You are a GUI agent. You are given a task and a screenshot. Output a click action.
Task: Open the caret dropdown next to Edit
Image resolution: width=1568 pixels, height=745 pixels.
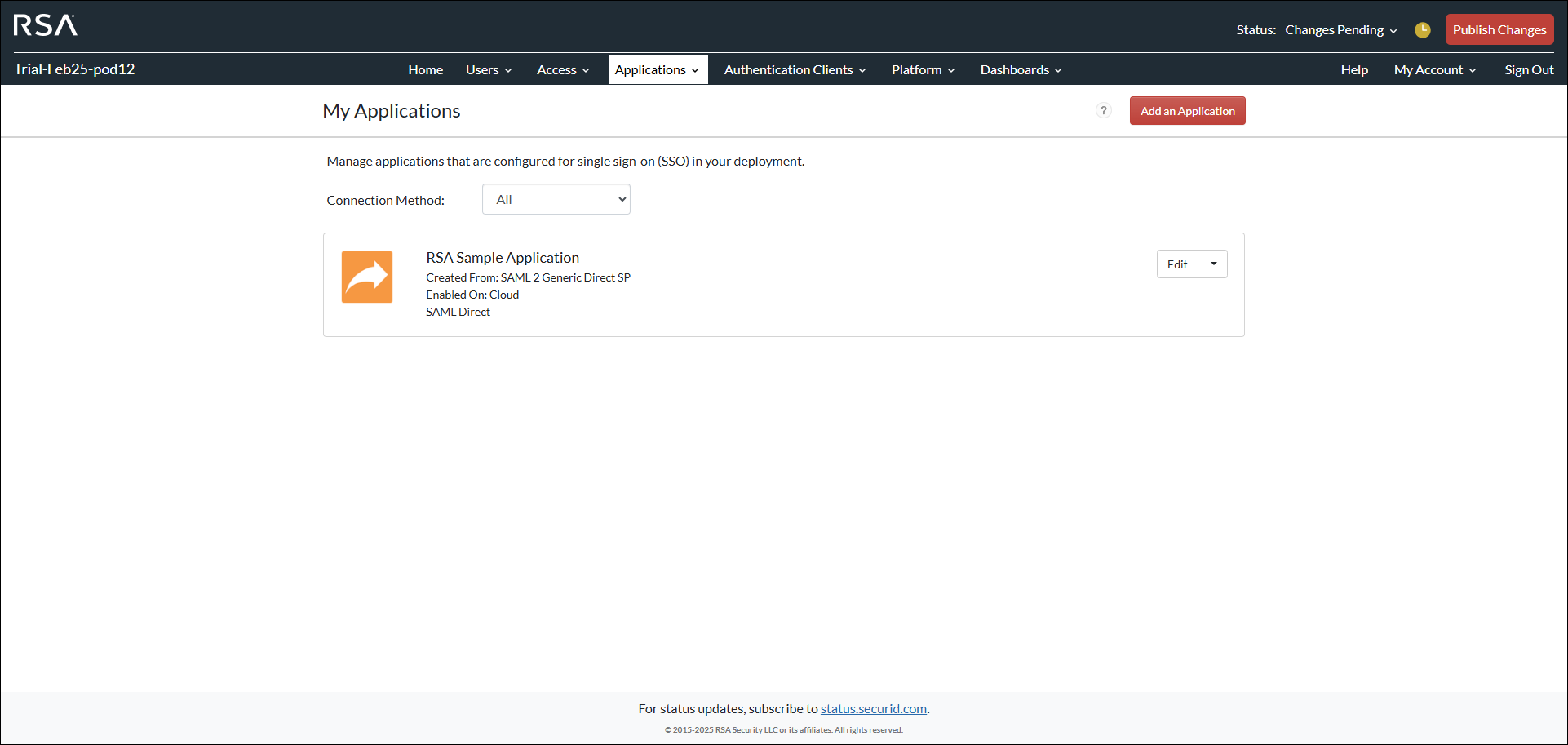coord(1213,264)
